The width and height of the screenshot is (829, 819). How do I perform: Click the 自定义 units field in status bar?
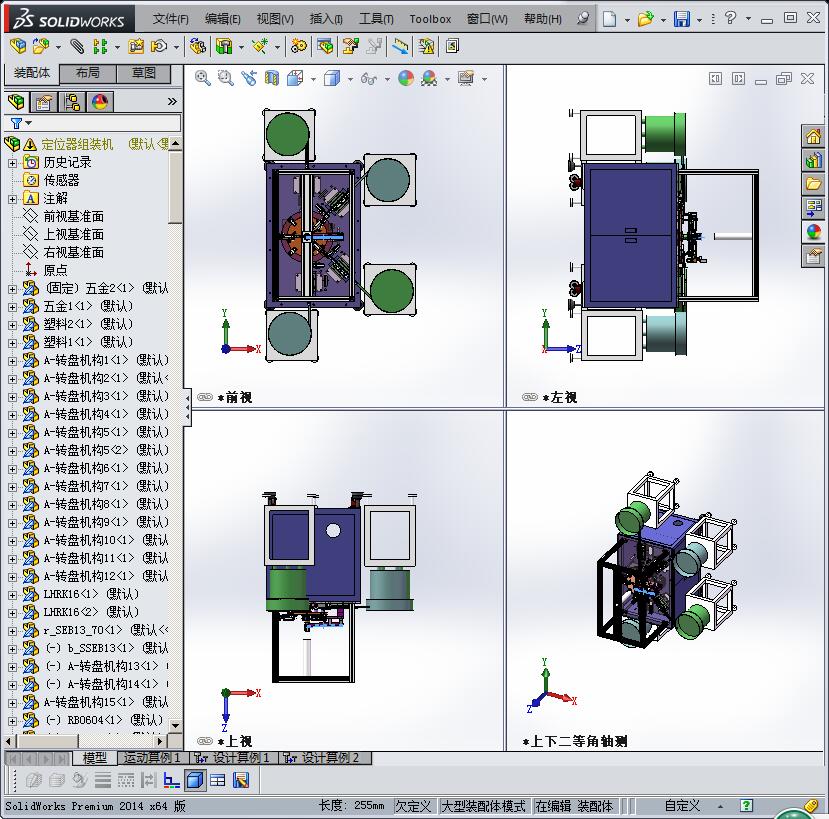682,806
